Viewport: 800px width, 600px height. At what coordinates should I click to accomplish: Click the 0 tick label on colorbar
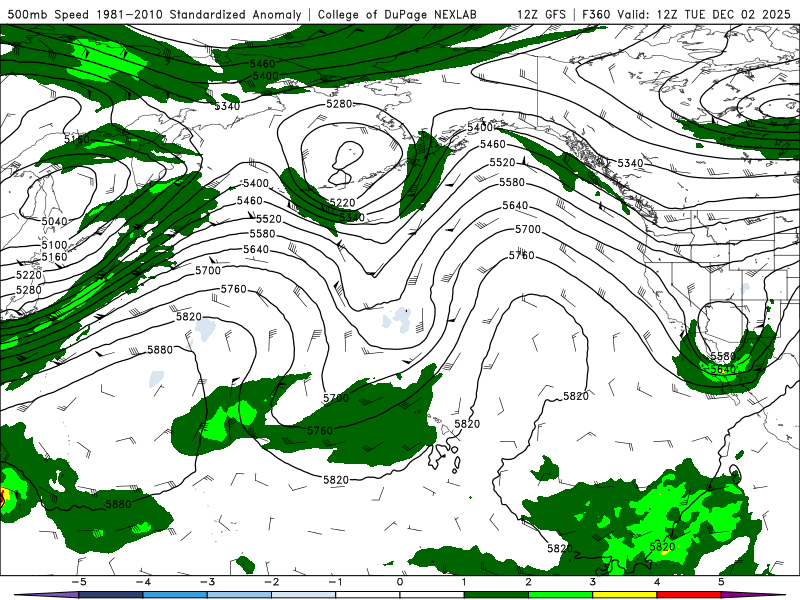click(399, 582)
